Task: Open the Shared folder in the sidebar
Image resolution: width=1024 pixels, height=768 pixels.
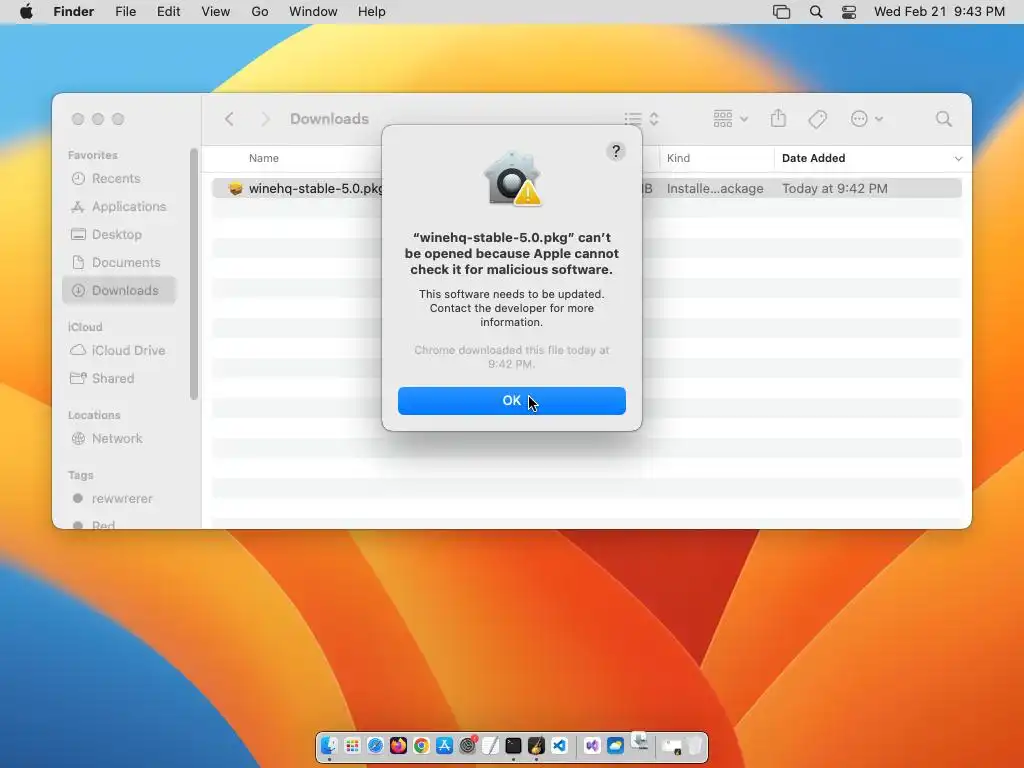Action: coord(120,379)
